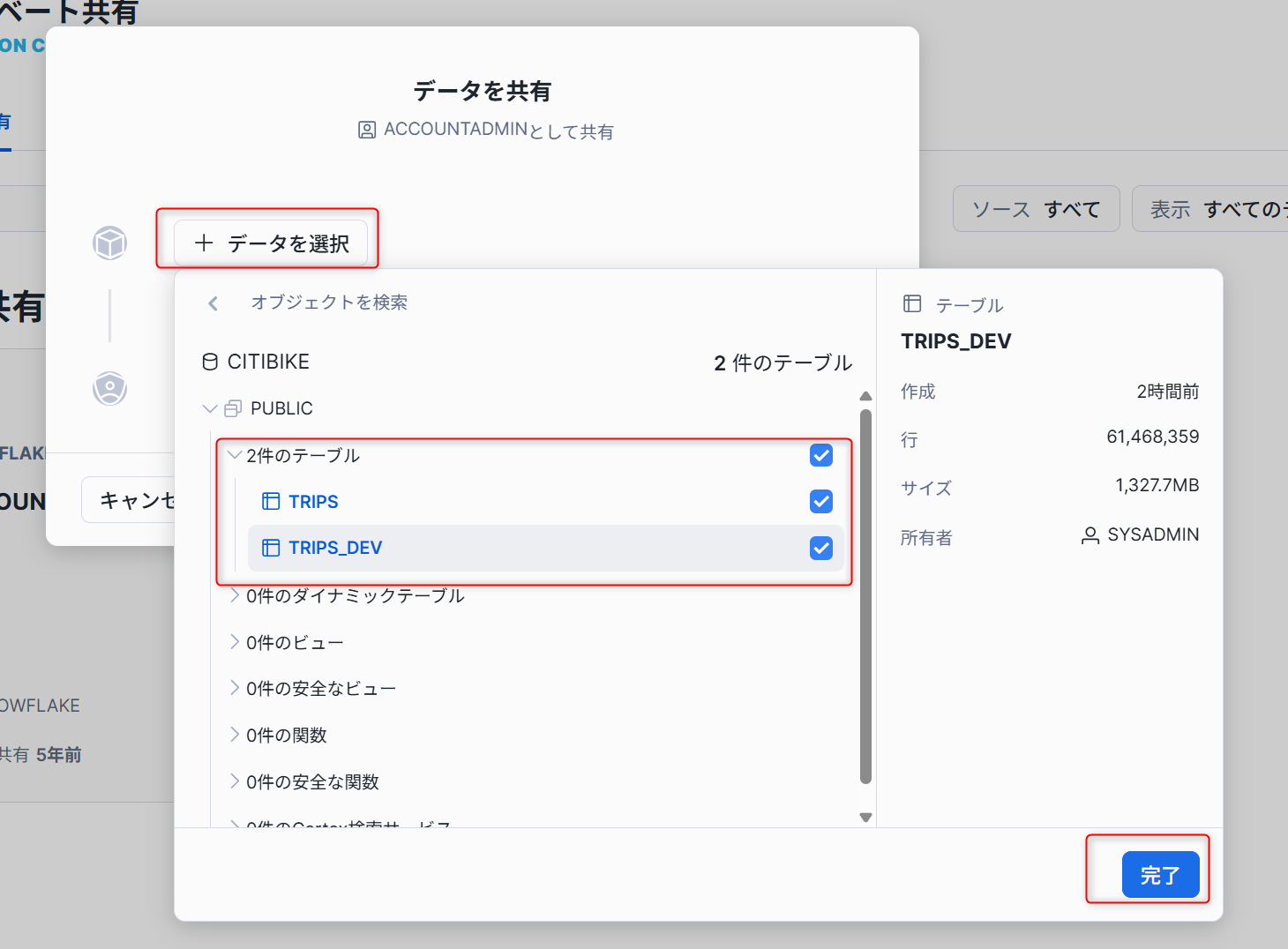Click the partially hidden キャンセル button

coord(128,500)
